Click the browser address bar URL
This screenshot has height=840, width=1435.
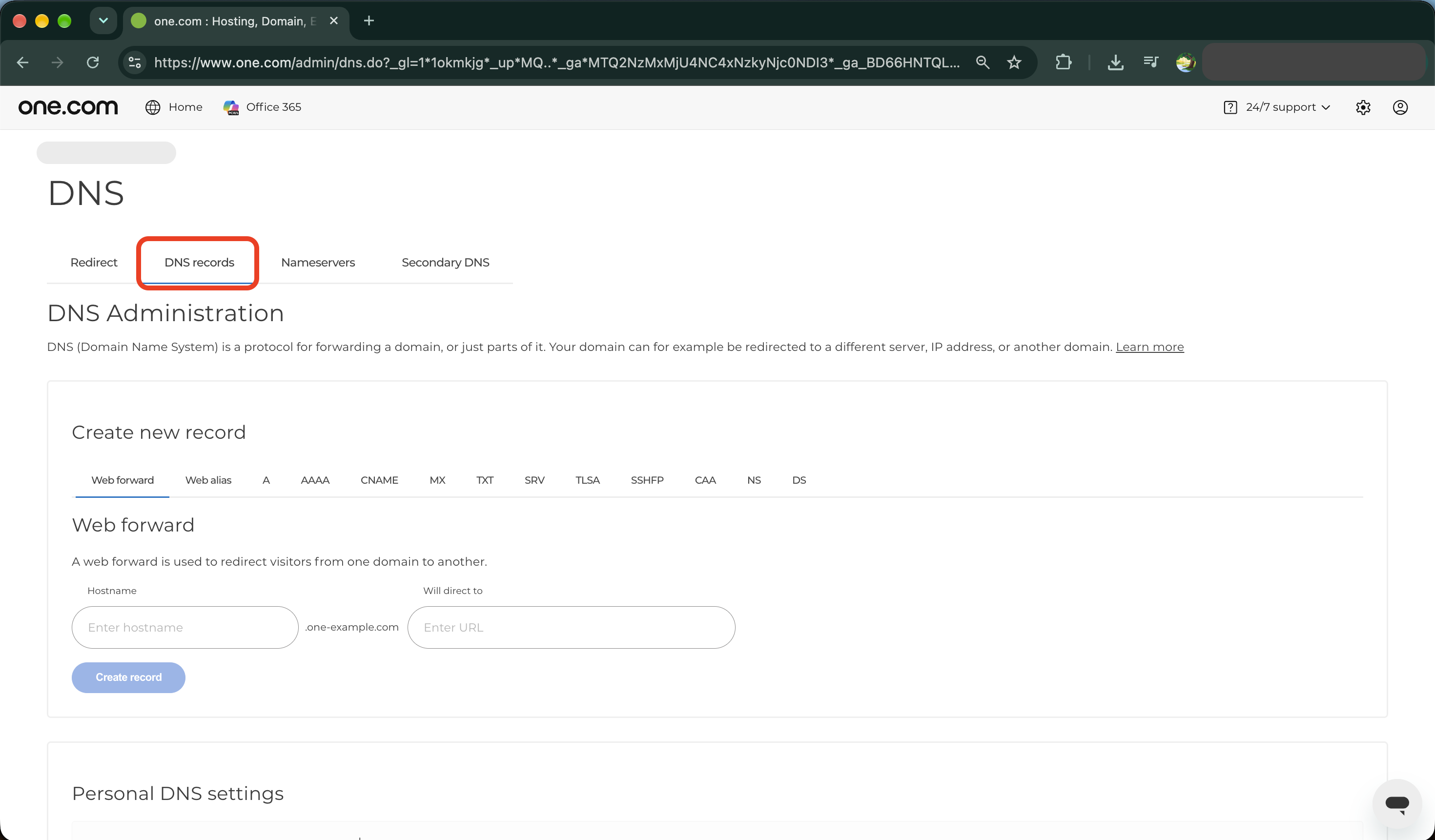557,62
